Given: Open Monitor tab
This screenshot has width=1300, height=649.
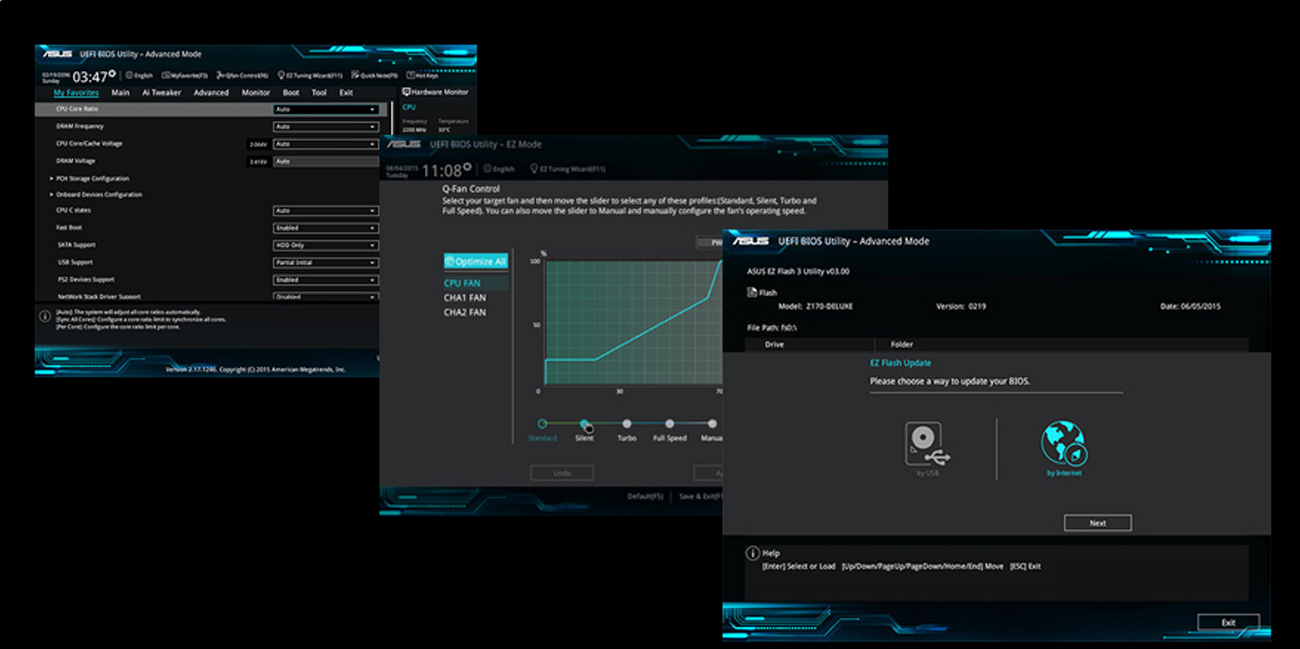Looking at the screenshot, I should click(256, 92).
